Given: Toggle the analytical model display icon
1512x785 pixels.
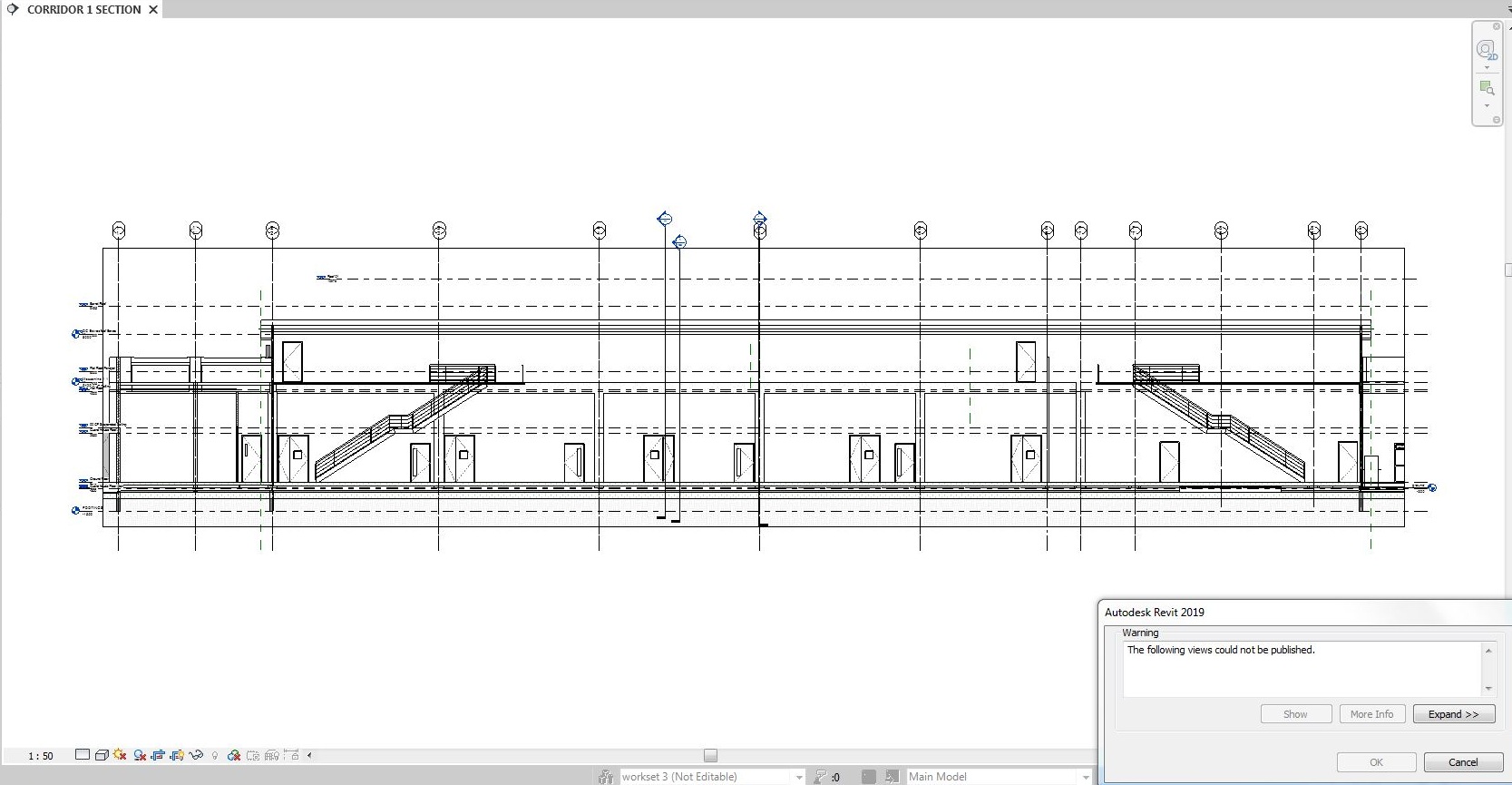Looking at the screenshot, I should 272,755.
